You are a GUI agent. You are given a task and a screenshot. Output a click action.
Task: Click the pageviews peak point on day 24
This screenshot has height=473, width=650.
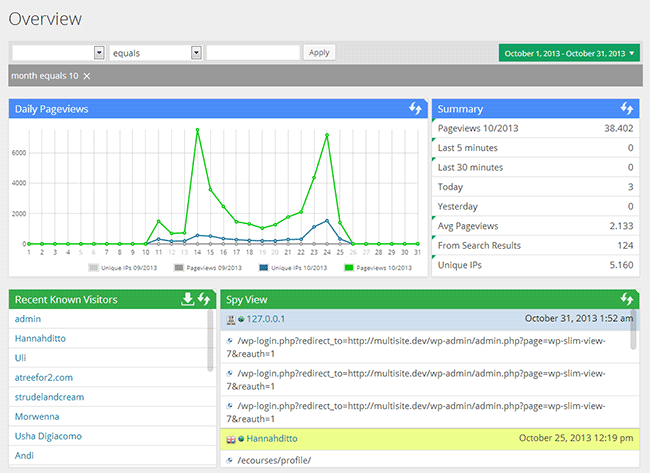(x=327, y=135)
